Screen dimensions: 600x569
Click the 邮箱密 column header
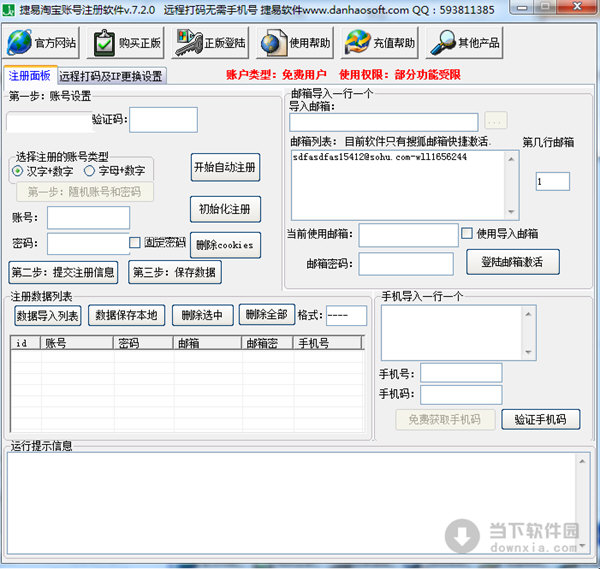[x=267, y=343]
